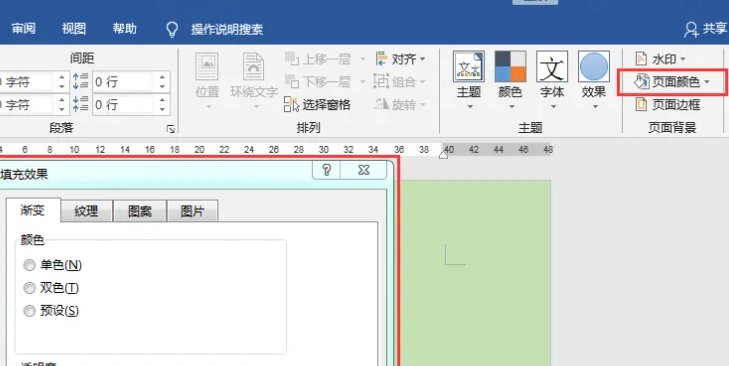This screenshot has height=366, width=729.
Task: Expand the 效果 button dropdown arrow
Action: 595,107
